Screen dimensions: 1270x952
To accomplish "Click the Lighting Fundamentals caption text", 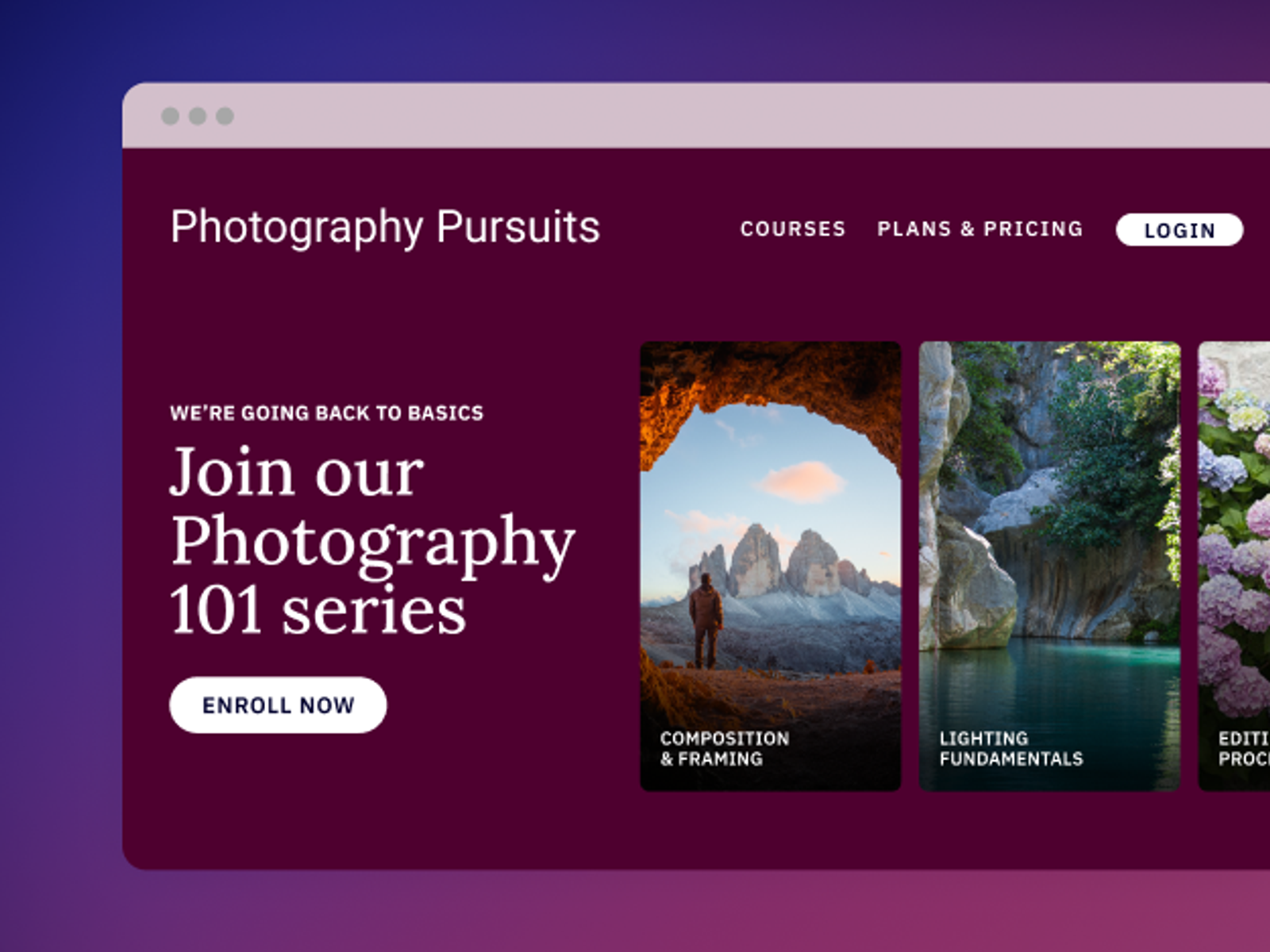I will (1010, 749).
